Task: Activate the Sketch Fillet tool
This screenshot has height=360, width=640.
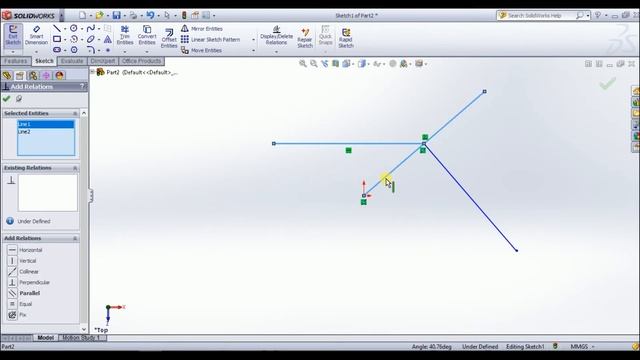Action: pos(91,50)
